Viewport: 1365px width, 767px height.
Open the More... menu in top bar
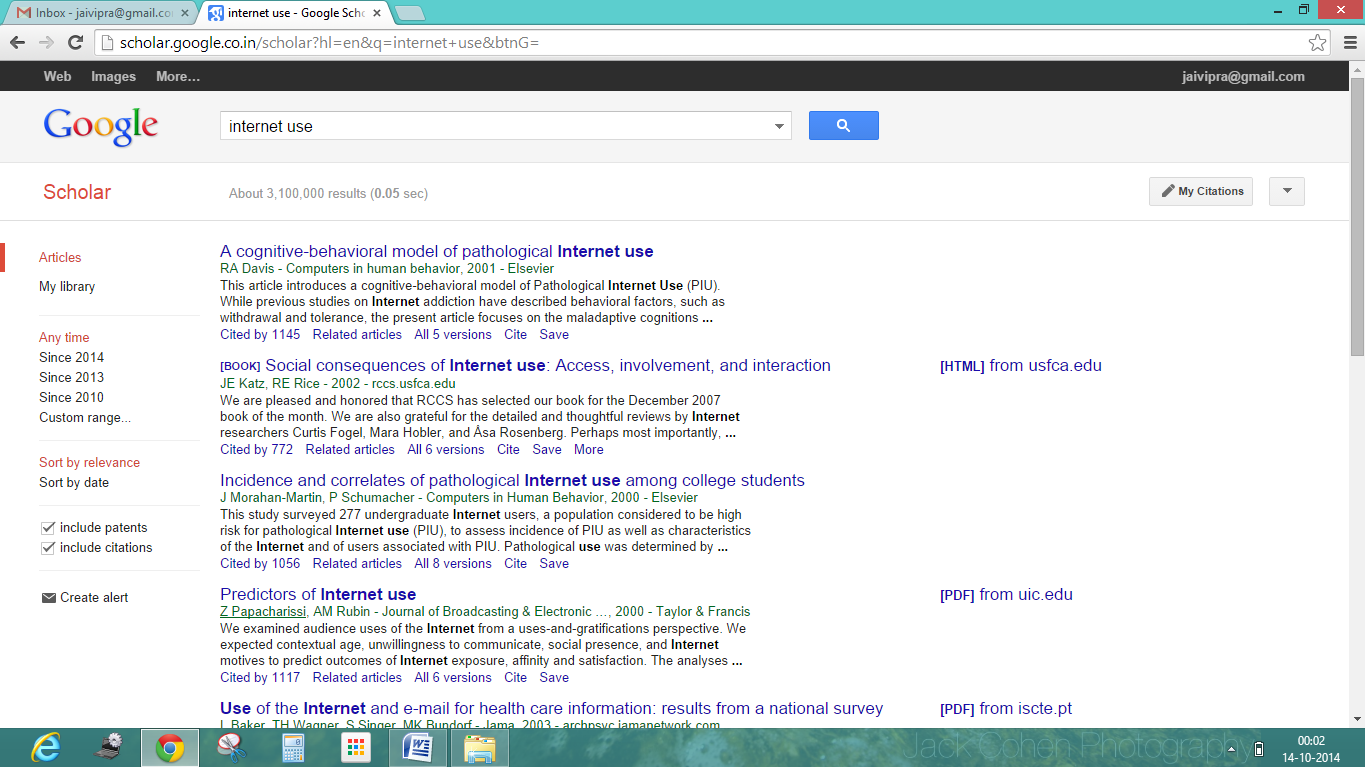click(178, 76)
